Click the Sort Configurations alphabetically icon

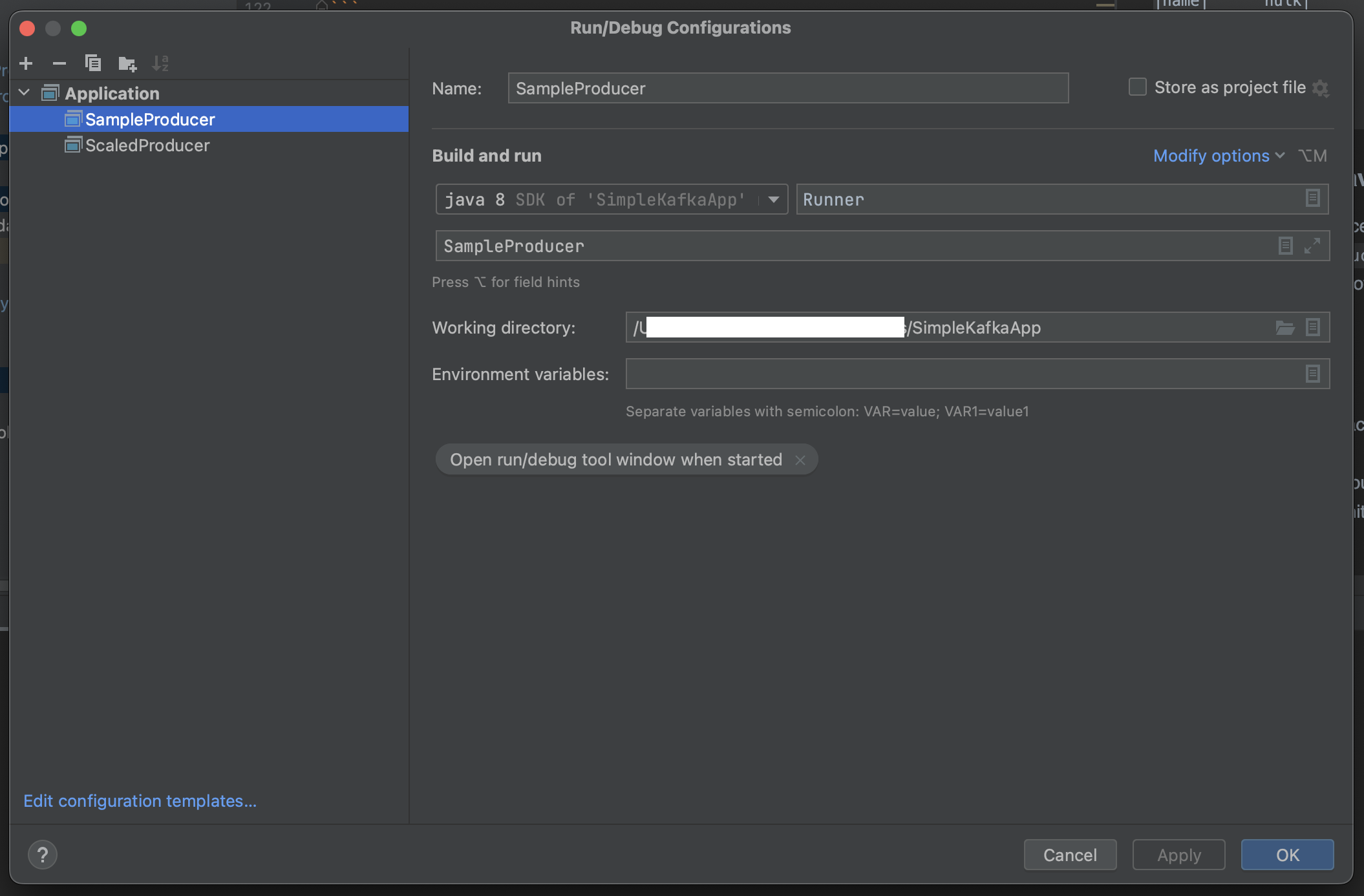[x=160, y=63]
